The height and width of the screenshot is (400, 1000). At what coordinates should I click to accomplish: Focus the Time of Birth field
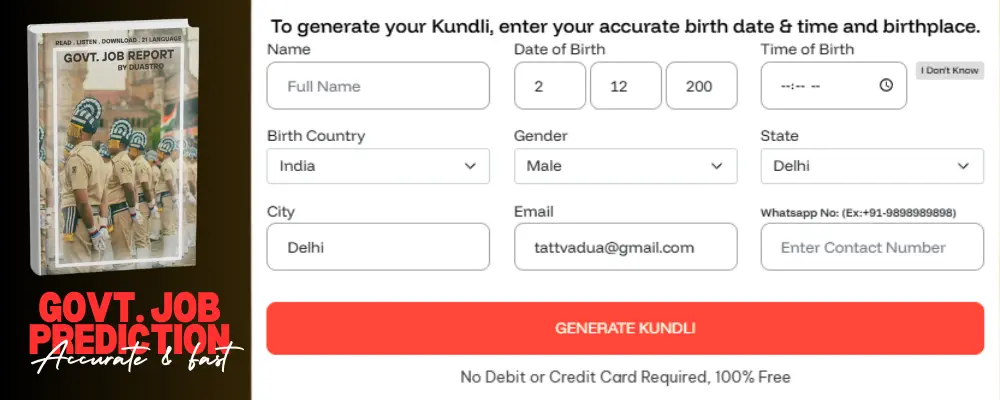pyautogui.click(x=815, y=86)
